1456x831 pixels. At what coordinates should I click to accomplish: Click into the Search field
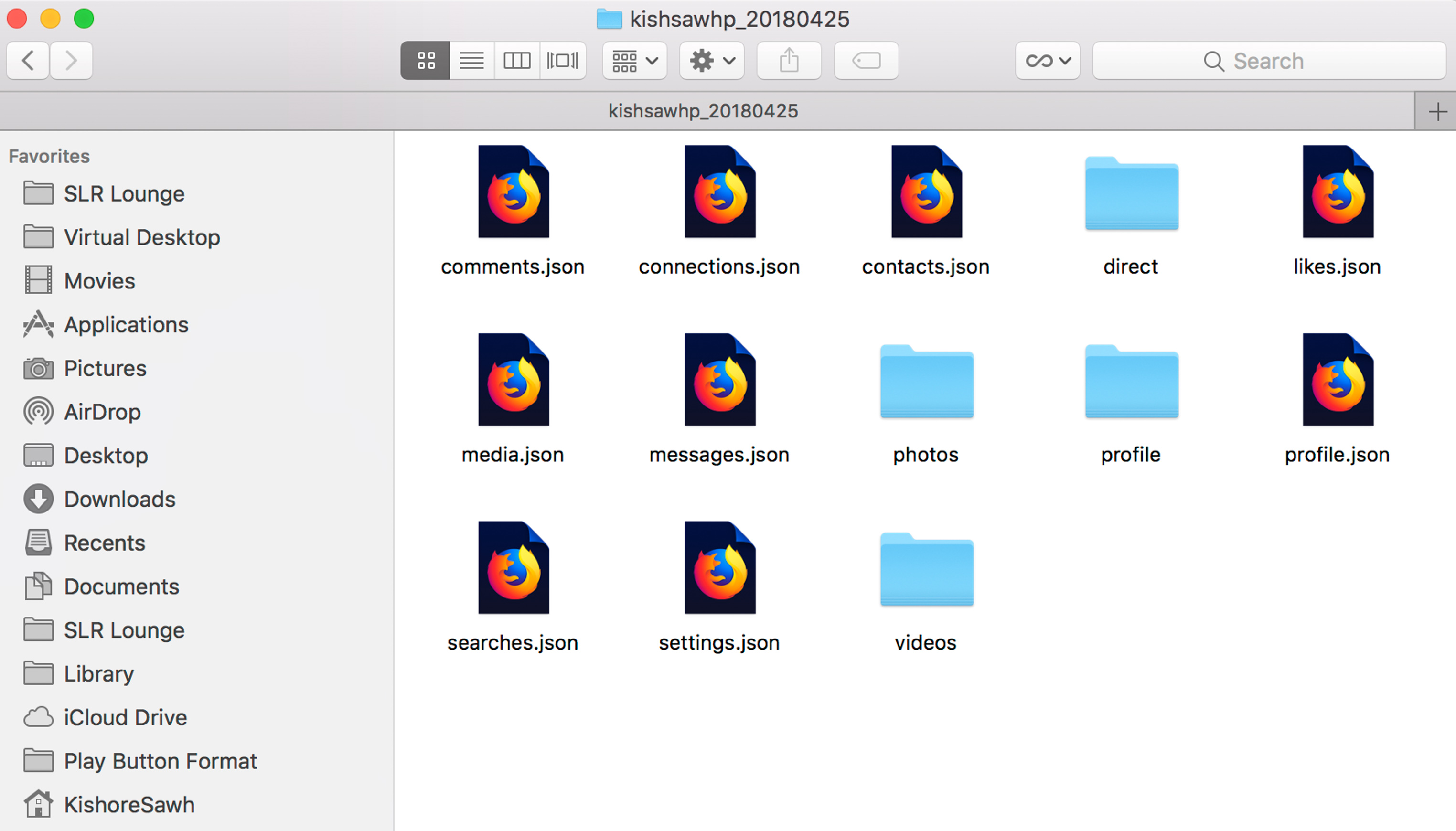(1268, 61)
